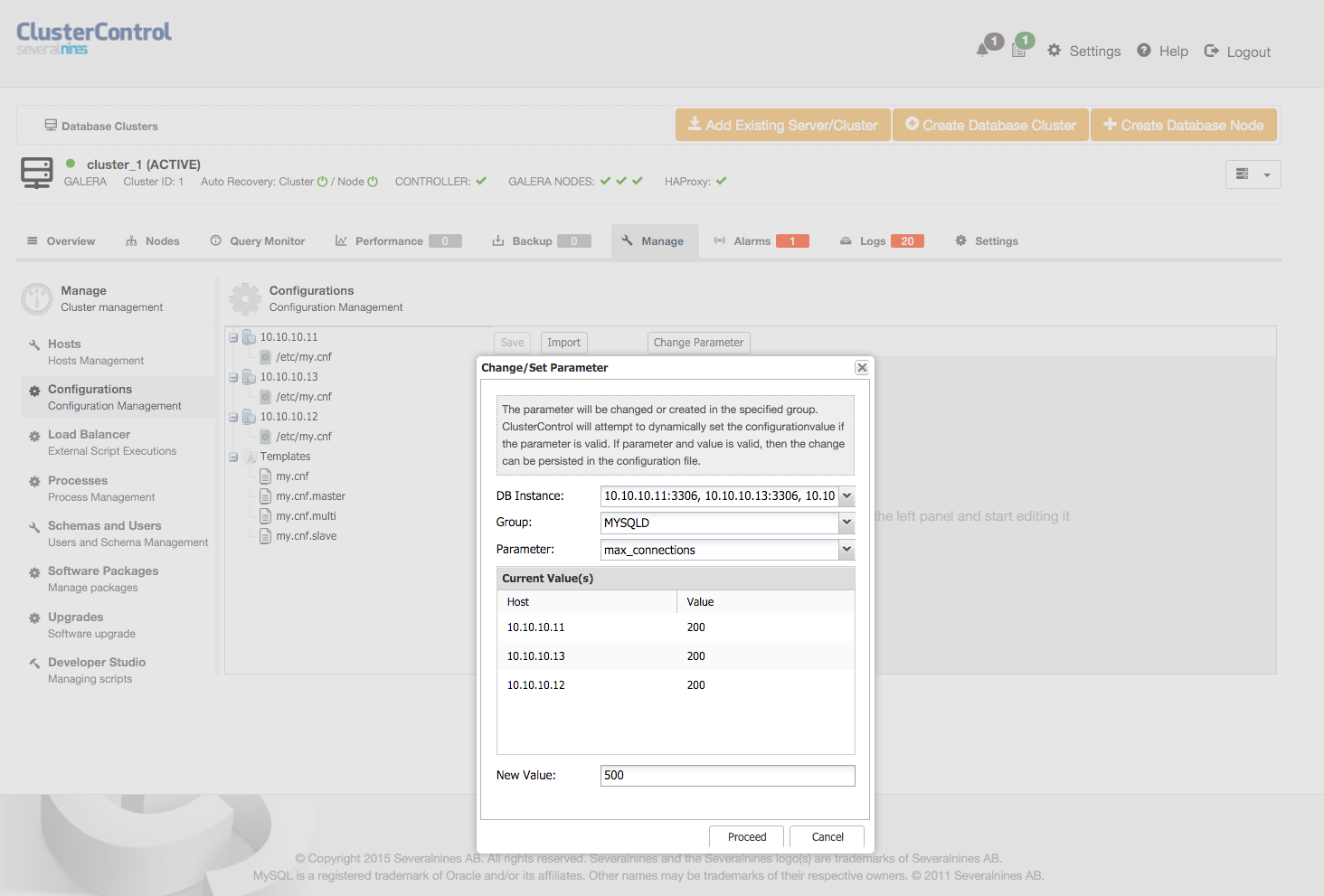Close the Change/Set Parameter dialog
Viewport: 1324px width, 896px height.
point(862,367)
